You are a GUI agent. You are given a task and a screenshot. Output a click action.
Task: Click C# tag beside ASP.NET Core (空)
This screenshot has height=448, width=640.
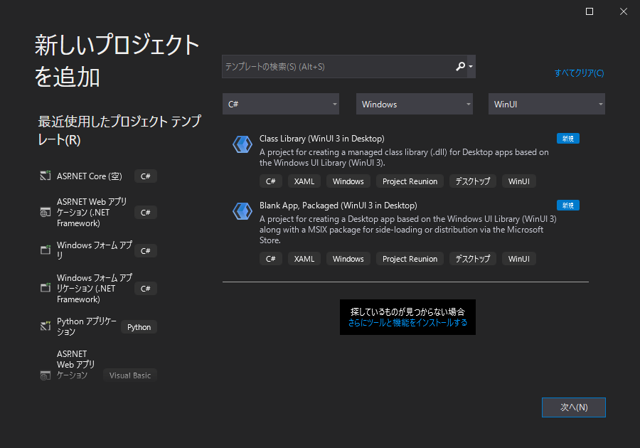(x=145, y=176)
